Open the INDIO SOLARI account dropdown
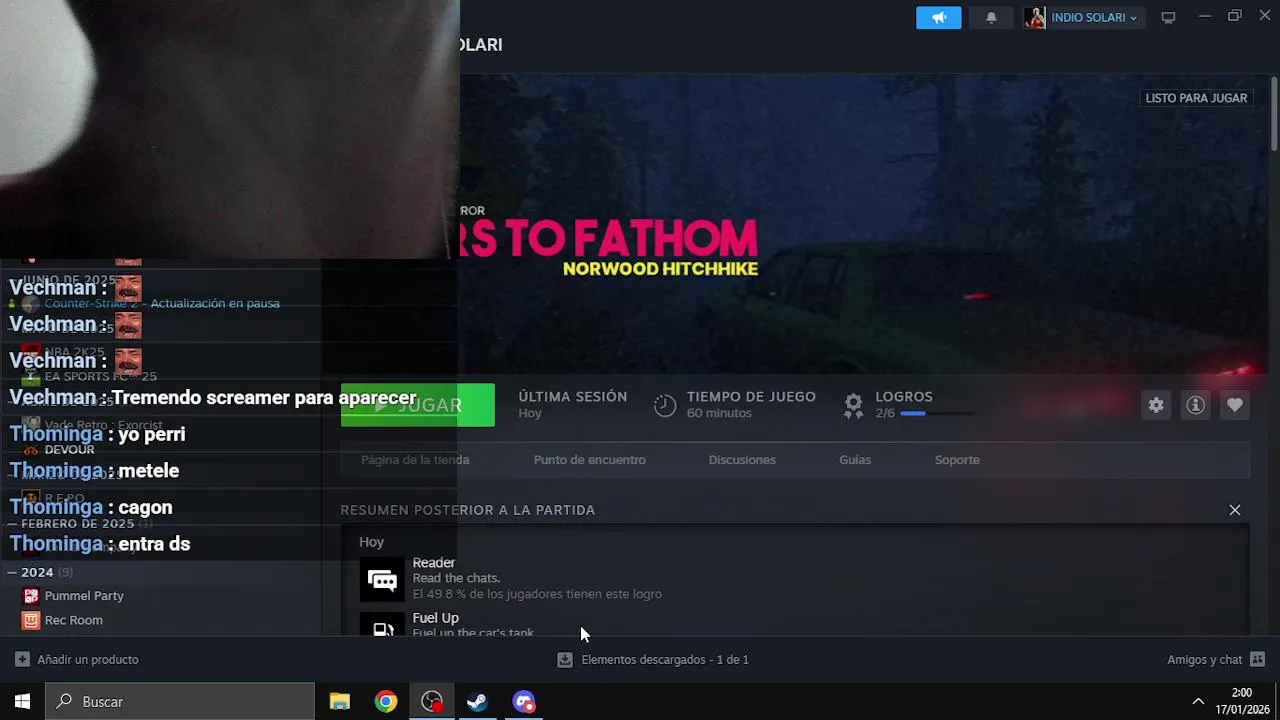Viewport: 1280px width, 720px height. click(x=1093, y=18)
